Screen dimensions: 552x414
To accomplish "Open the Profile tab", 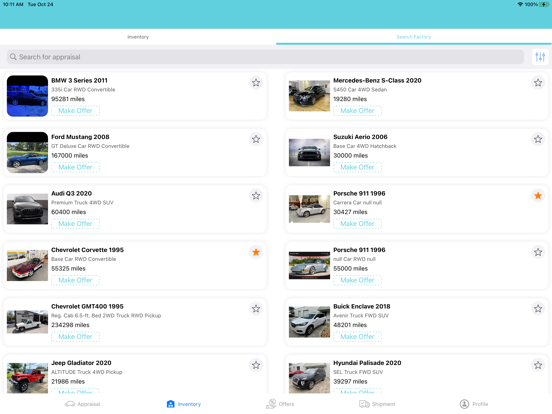I will (474, 404).
